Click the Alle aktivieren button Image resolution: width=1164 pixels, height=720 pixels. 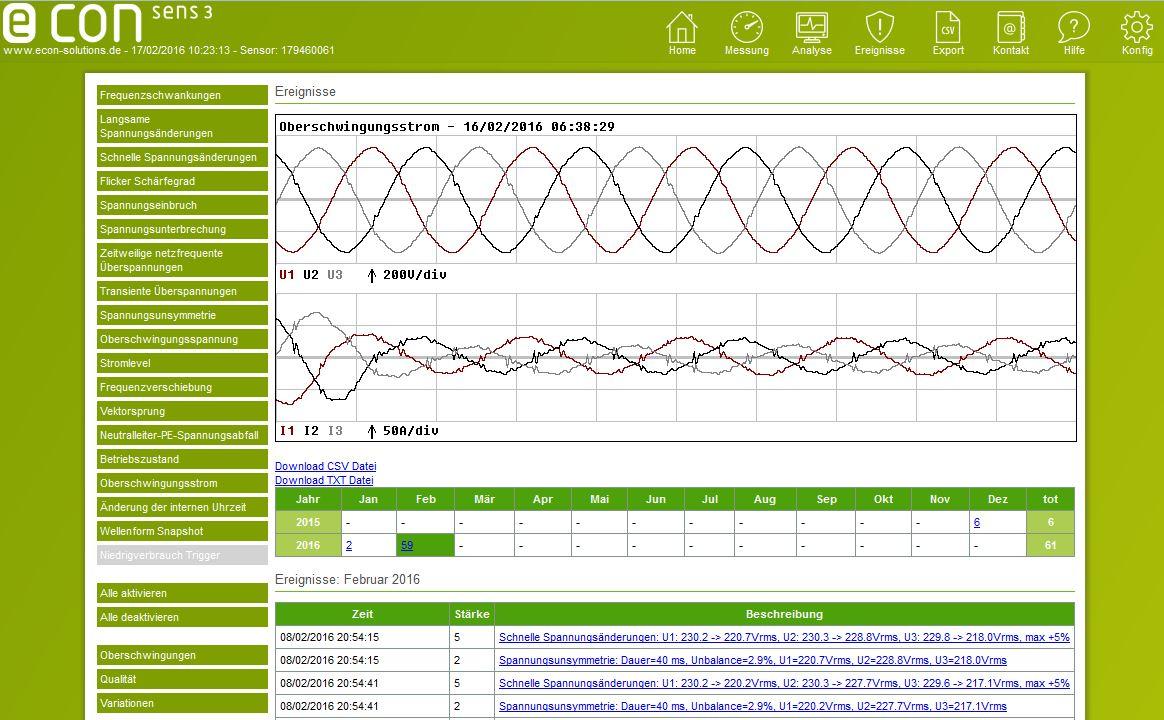182,593
